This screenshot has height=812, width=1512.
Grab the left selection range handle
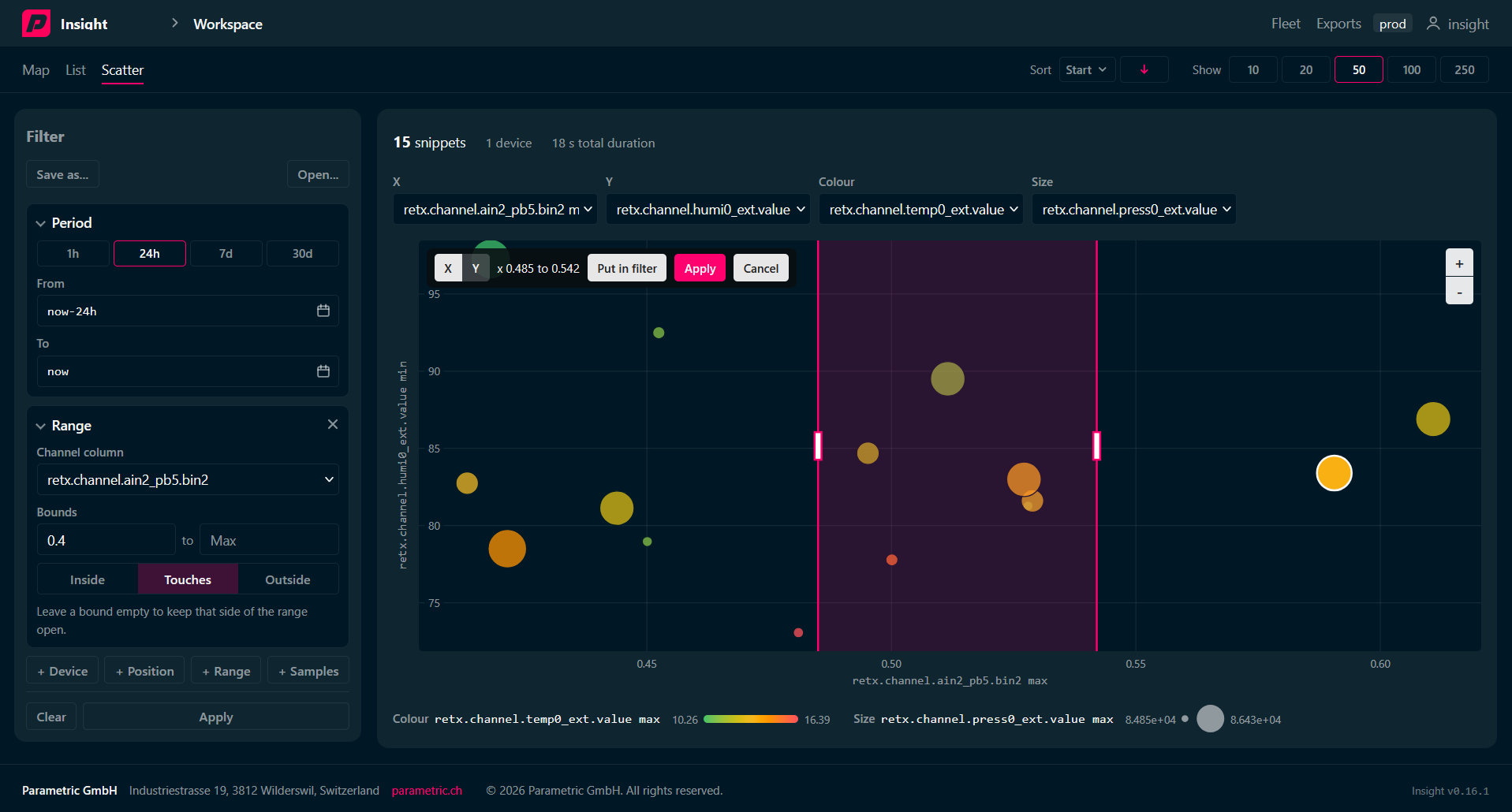[818, 445]
